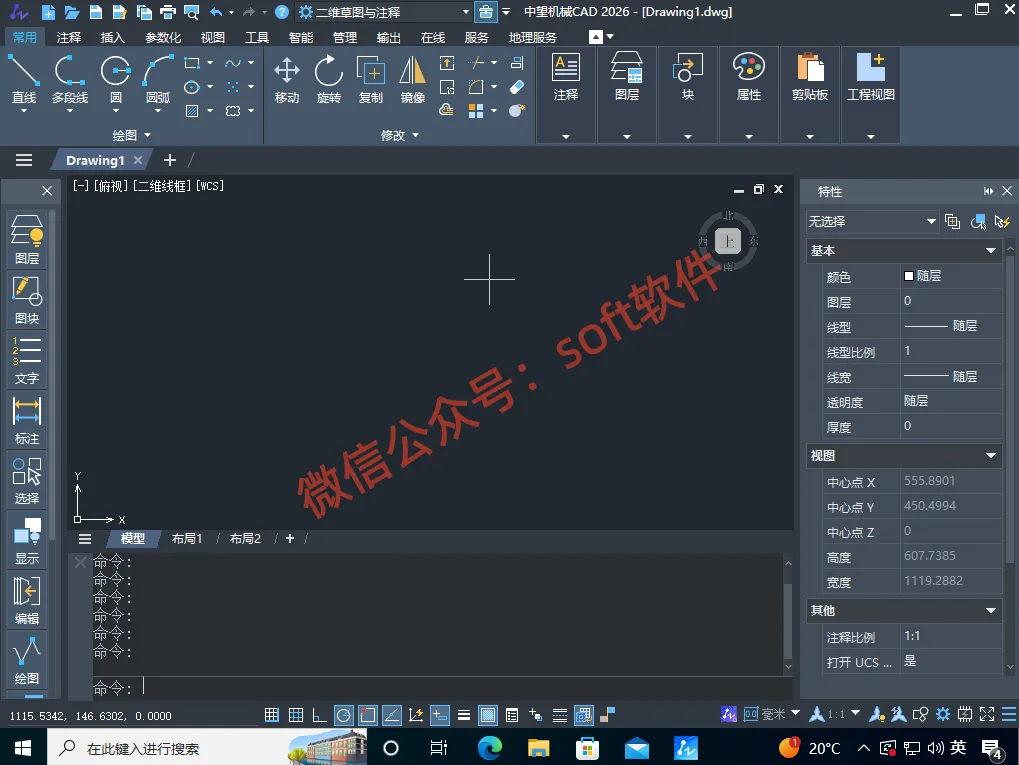1019x765 pixels.
Task: Expand the 绘图 ribbon panel arrow
Action: pyautogui.click(x=148, y=135)
